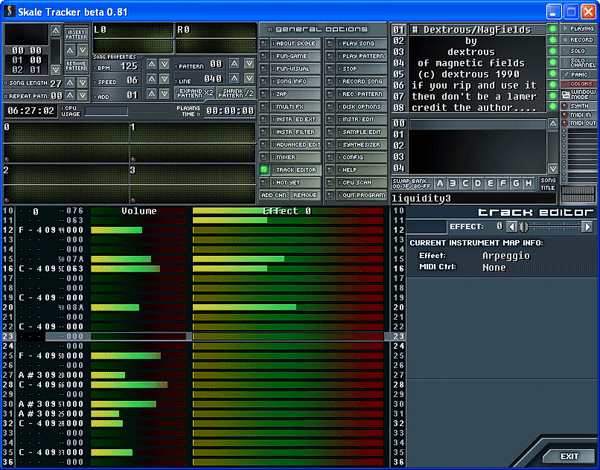Increase the Song Length value

(x=70, y=83)
